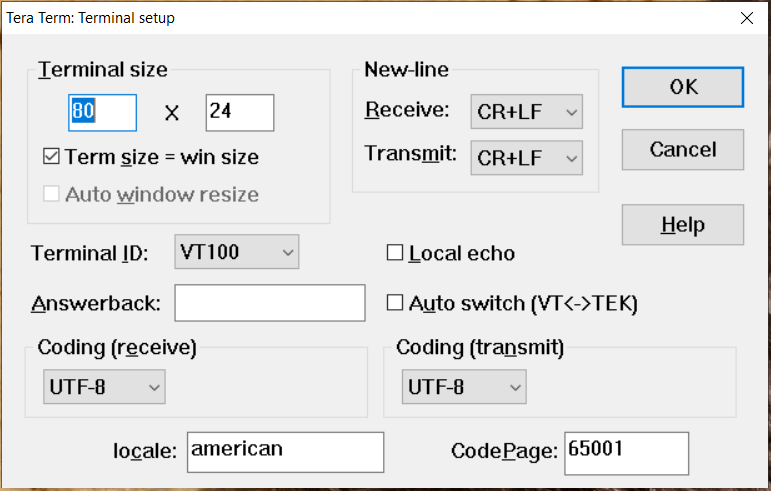Image resolution: width=771 pixels, height=491 pixels.
Task: Click the locale field containing american
Action: pos(285,452)
